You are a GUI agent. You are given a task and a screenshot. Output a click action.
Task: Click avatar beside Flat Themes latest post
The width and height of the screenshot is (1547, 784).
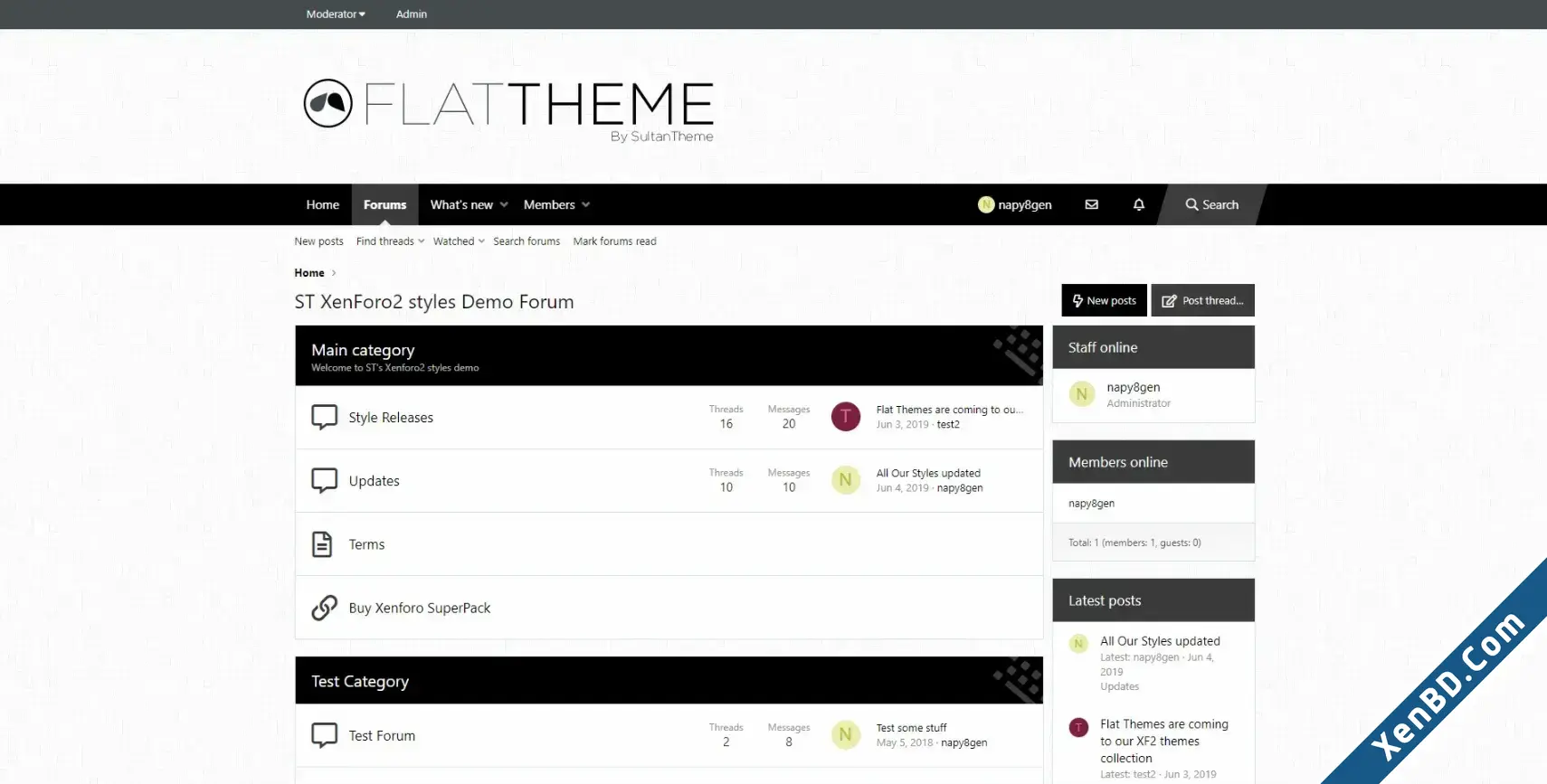(1078, 727)
